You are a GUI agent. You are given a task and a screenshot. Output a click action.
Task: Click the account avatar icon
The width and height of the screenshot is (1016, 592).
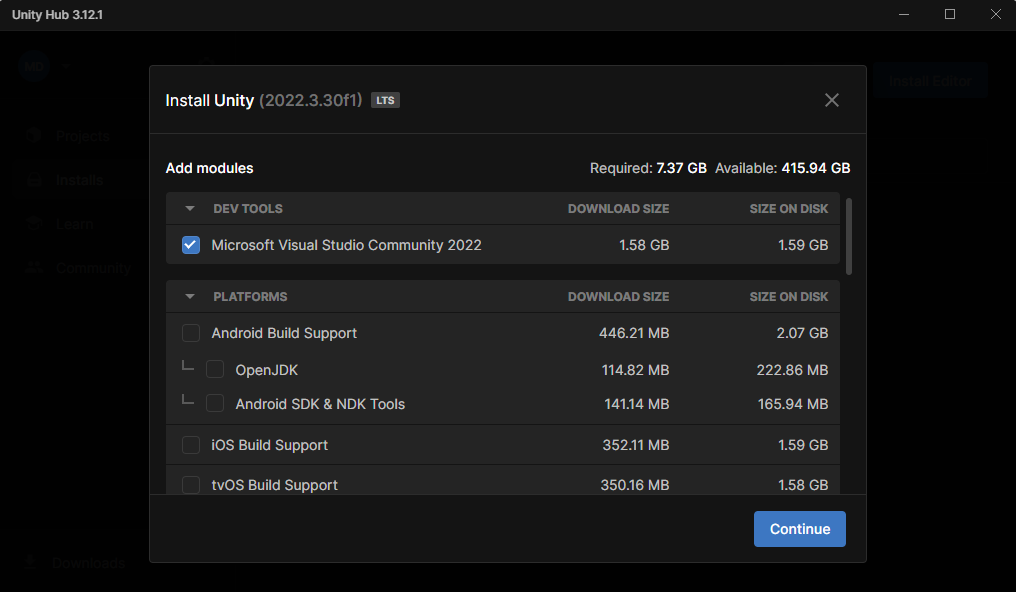pyautogui.click(x=34, y=66)
